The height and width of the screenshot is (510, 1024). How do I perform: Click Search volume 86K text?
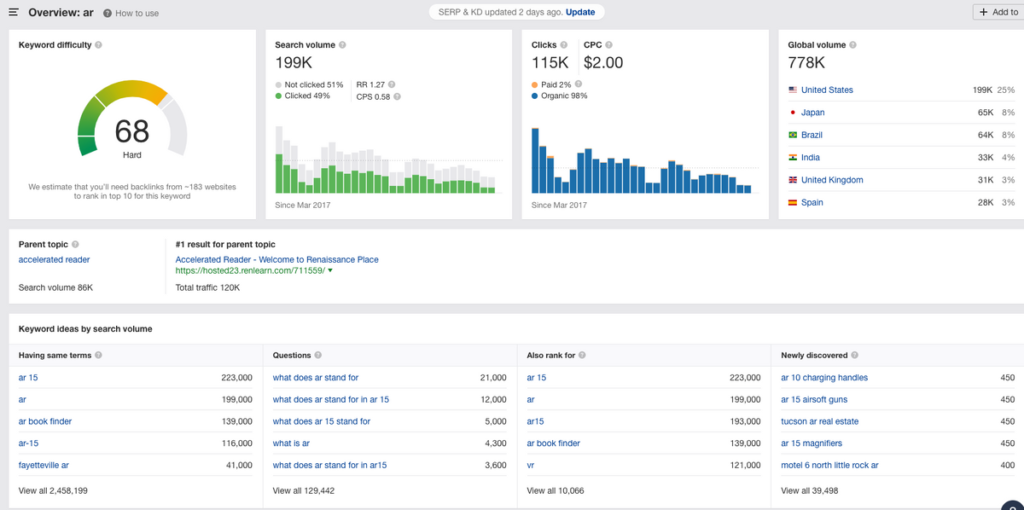pos(56,287)
